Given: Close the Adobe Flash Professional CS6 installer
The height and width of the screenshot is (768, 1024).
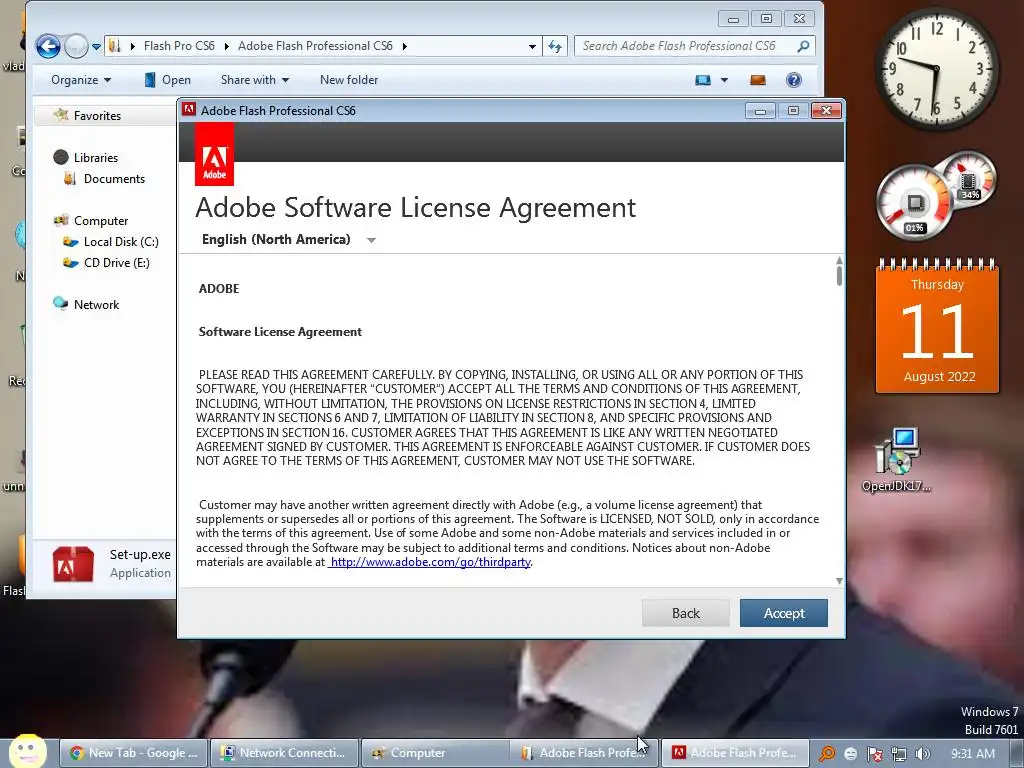Looking at the screenshot, I should (x=826, y=110).
